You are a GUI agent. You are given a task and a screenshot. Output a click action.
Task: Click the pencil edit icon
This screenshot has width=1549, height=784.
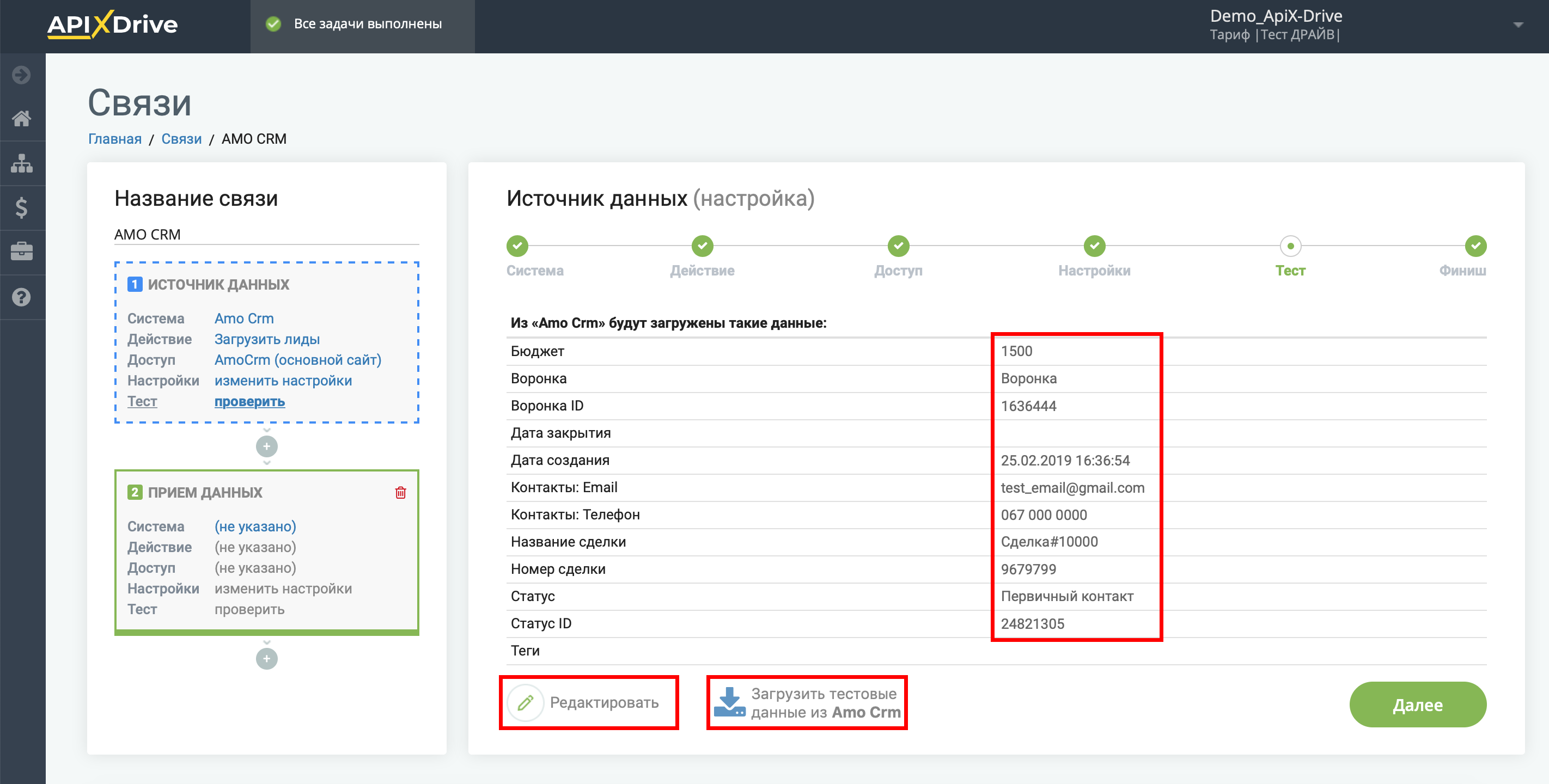[526, 702]
